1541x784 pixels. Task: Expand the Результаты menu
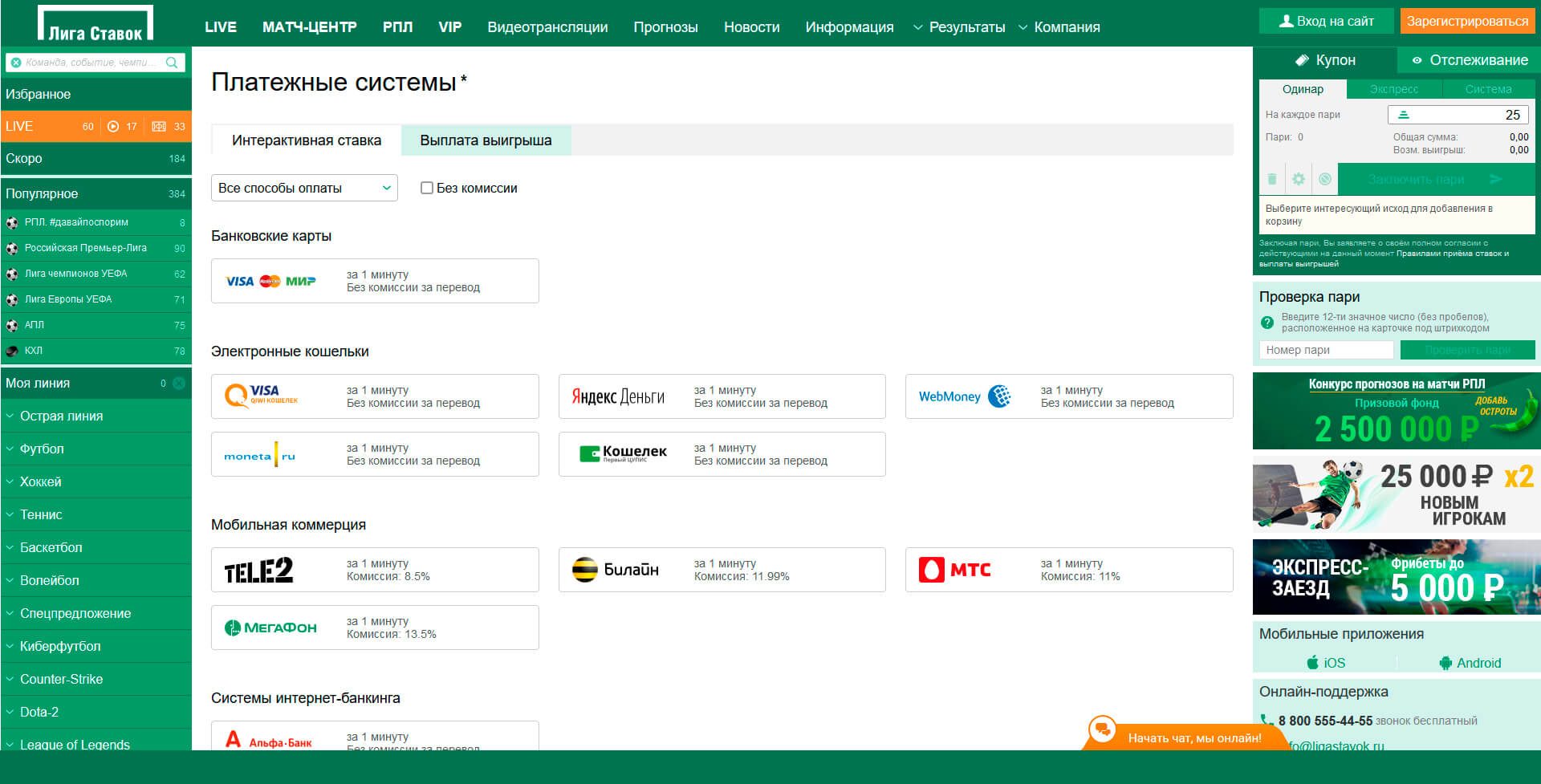point(959,27)
